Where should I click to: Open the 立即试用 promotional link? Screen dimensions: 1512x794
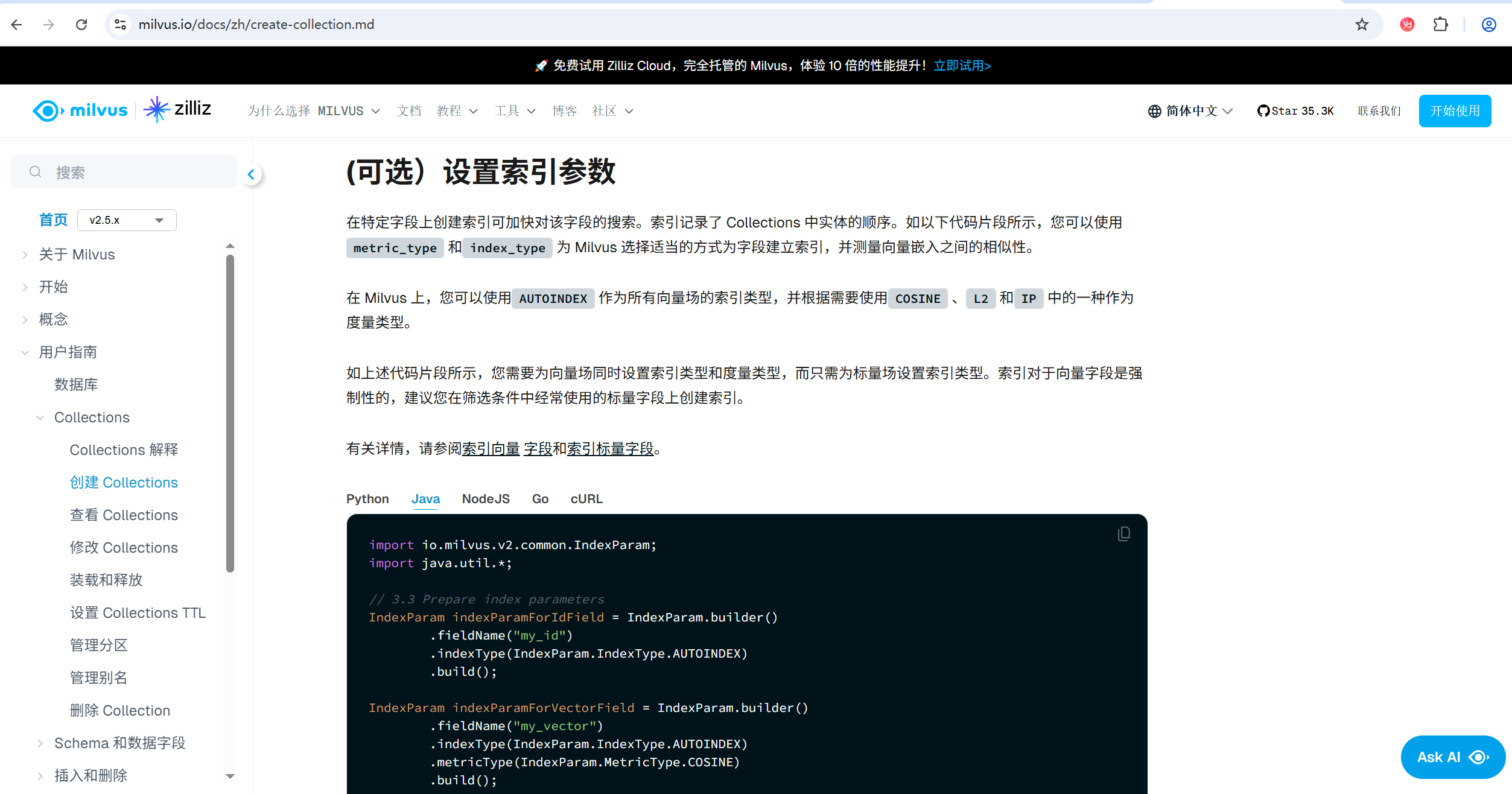pos(962,65)
